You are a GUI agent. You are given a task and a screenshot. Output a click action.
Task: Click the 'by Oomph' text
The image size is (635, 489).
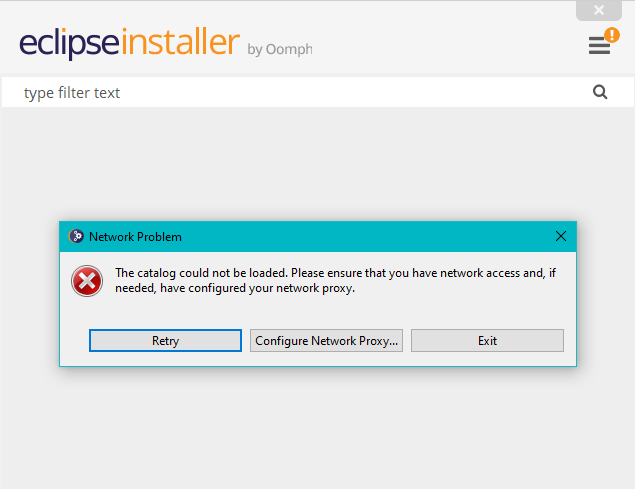[280, 49]
